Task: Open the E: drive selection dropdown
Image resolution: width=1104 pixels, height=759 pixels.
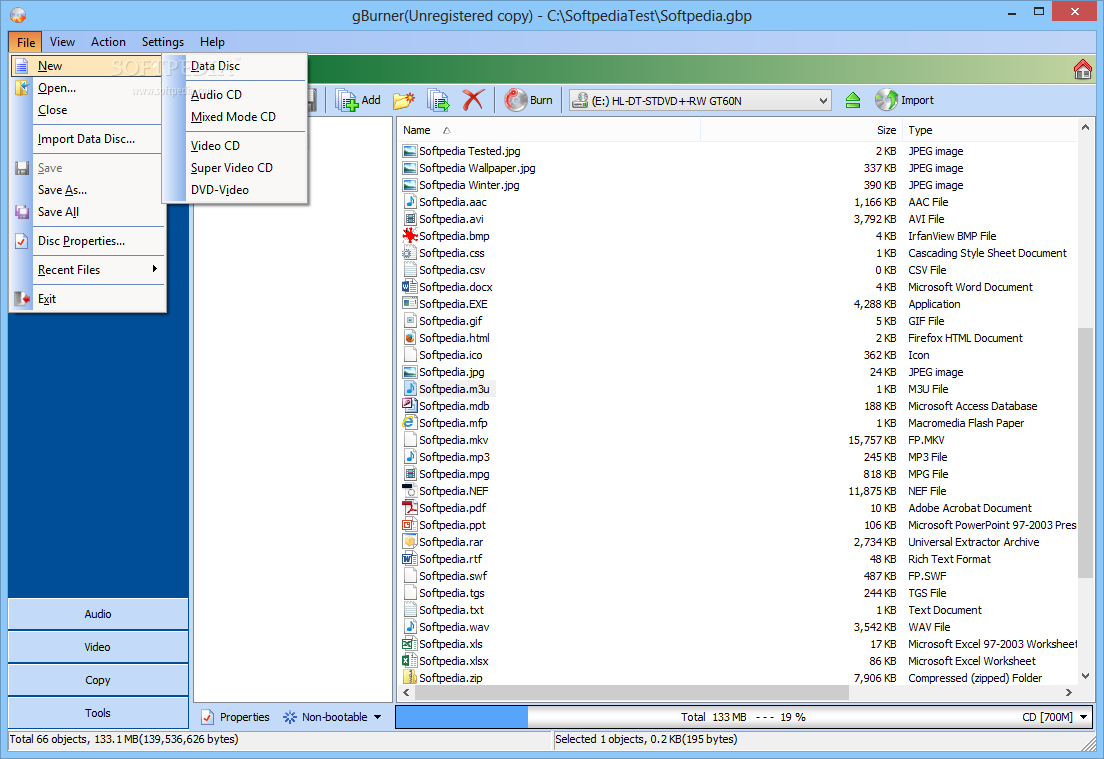Action: [823, 101]
